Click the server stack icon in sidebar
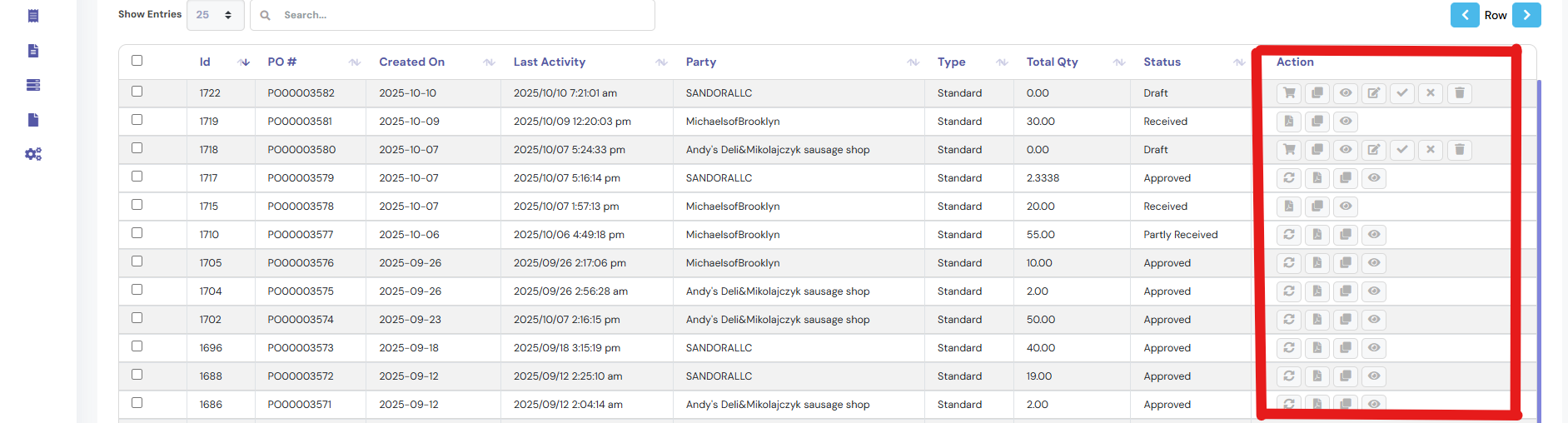Viewport: 1568px width, 423px height. [33, 85]
